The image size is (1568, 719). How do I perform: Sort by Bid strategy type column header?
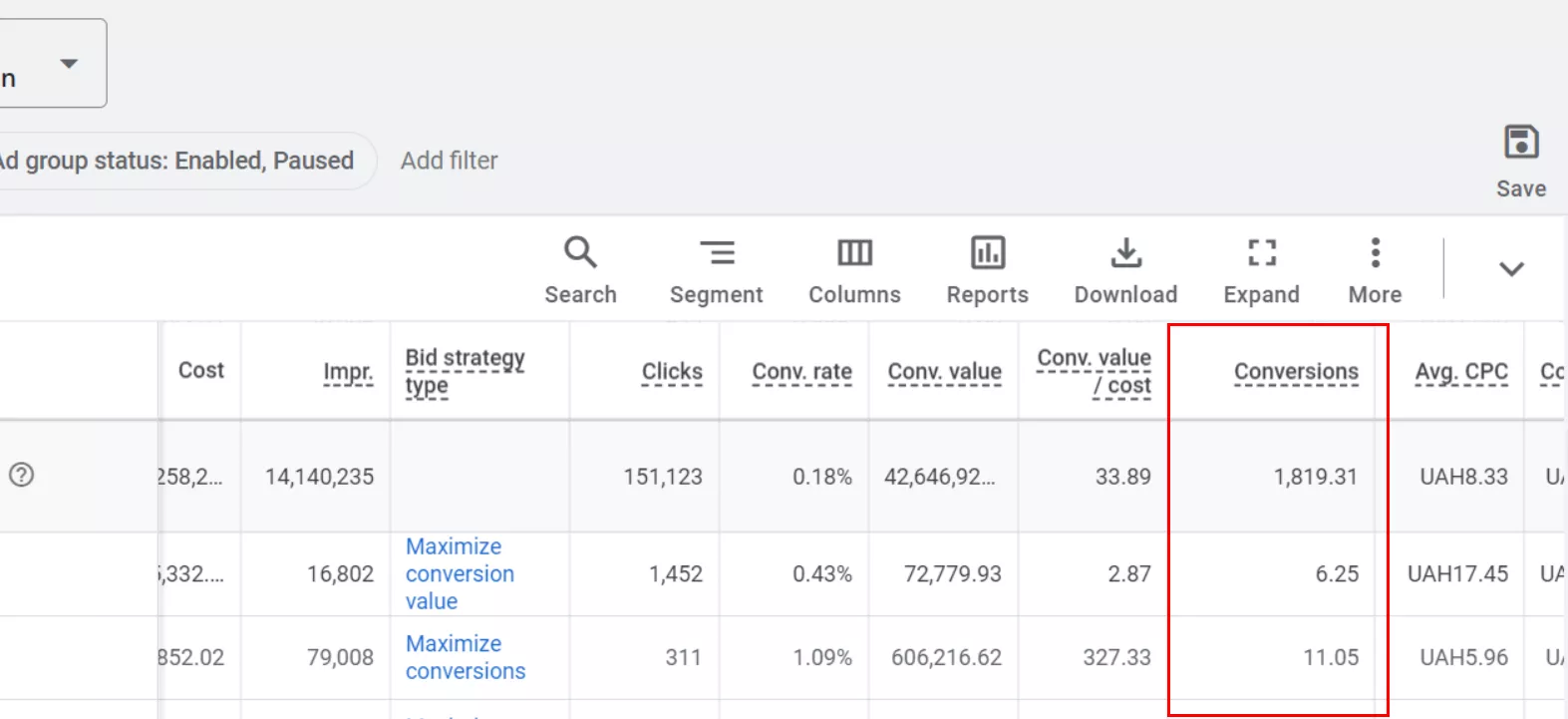(465, 371)
